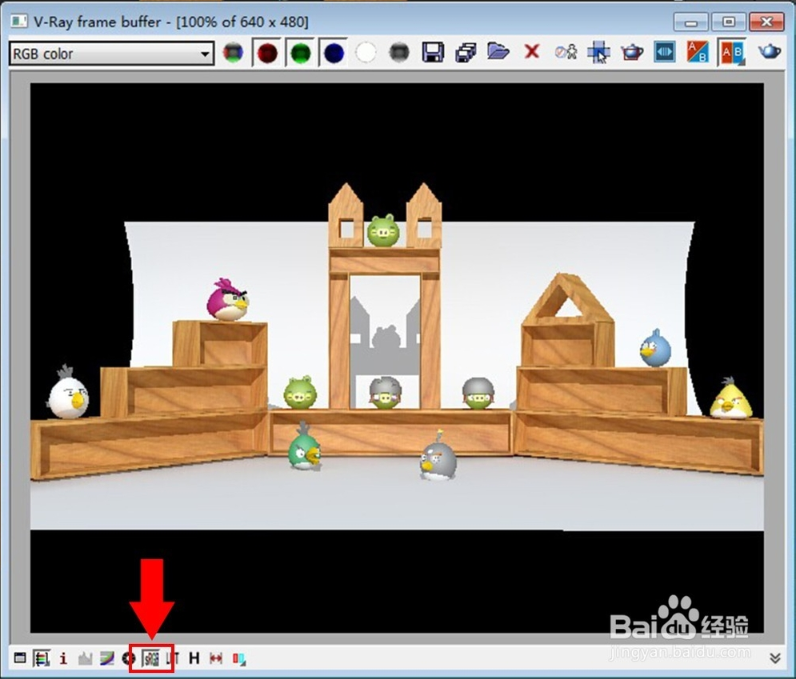Click the rendered image in frame buffer
Viewport: 796px width, 679px height.
pos(397,358)
